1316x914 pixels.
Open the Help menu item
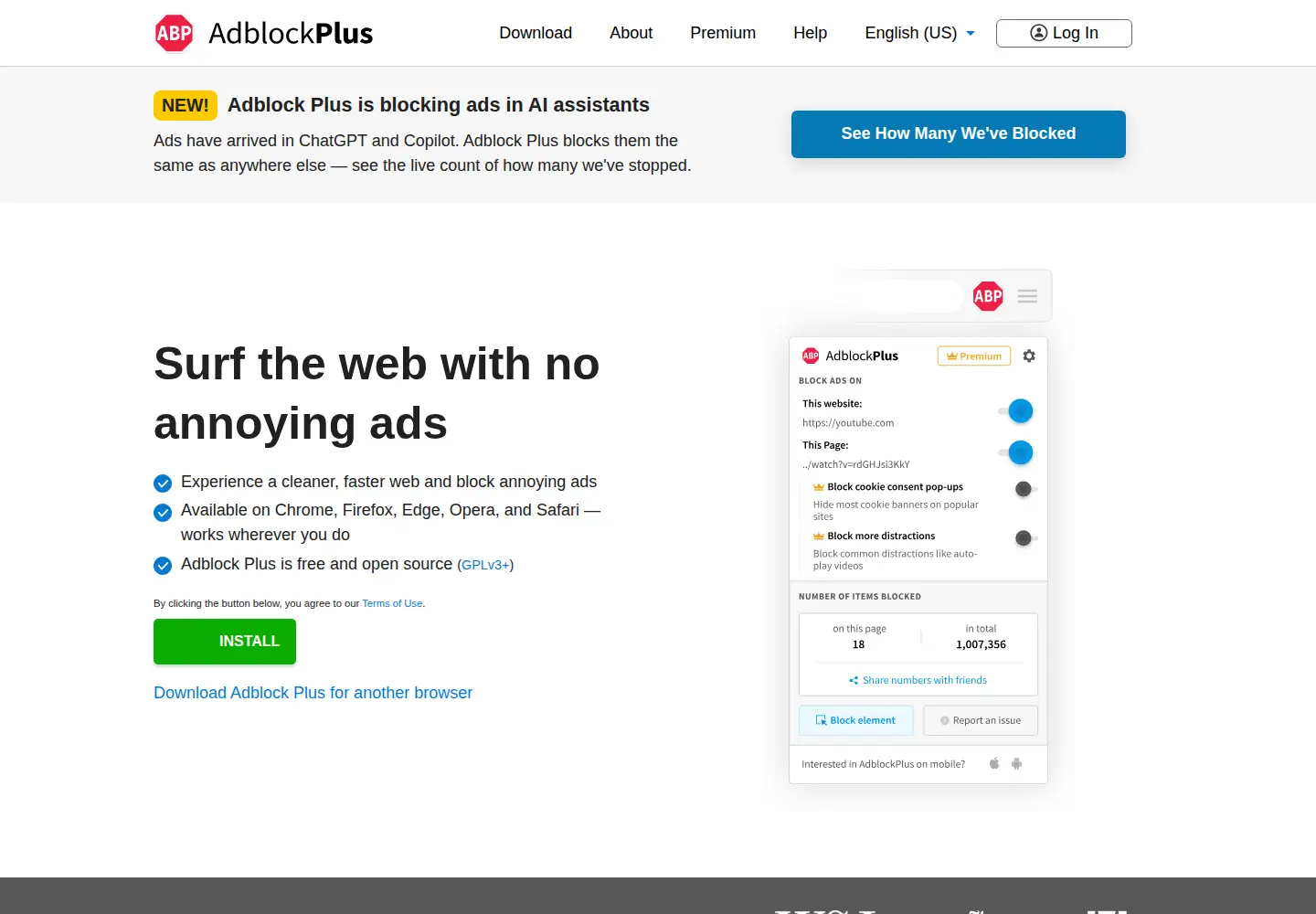[810, 33]
